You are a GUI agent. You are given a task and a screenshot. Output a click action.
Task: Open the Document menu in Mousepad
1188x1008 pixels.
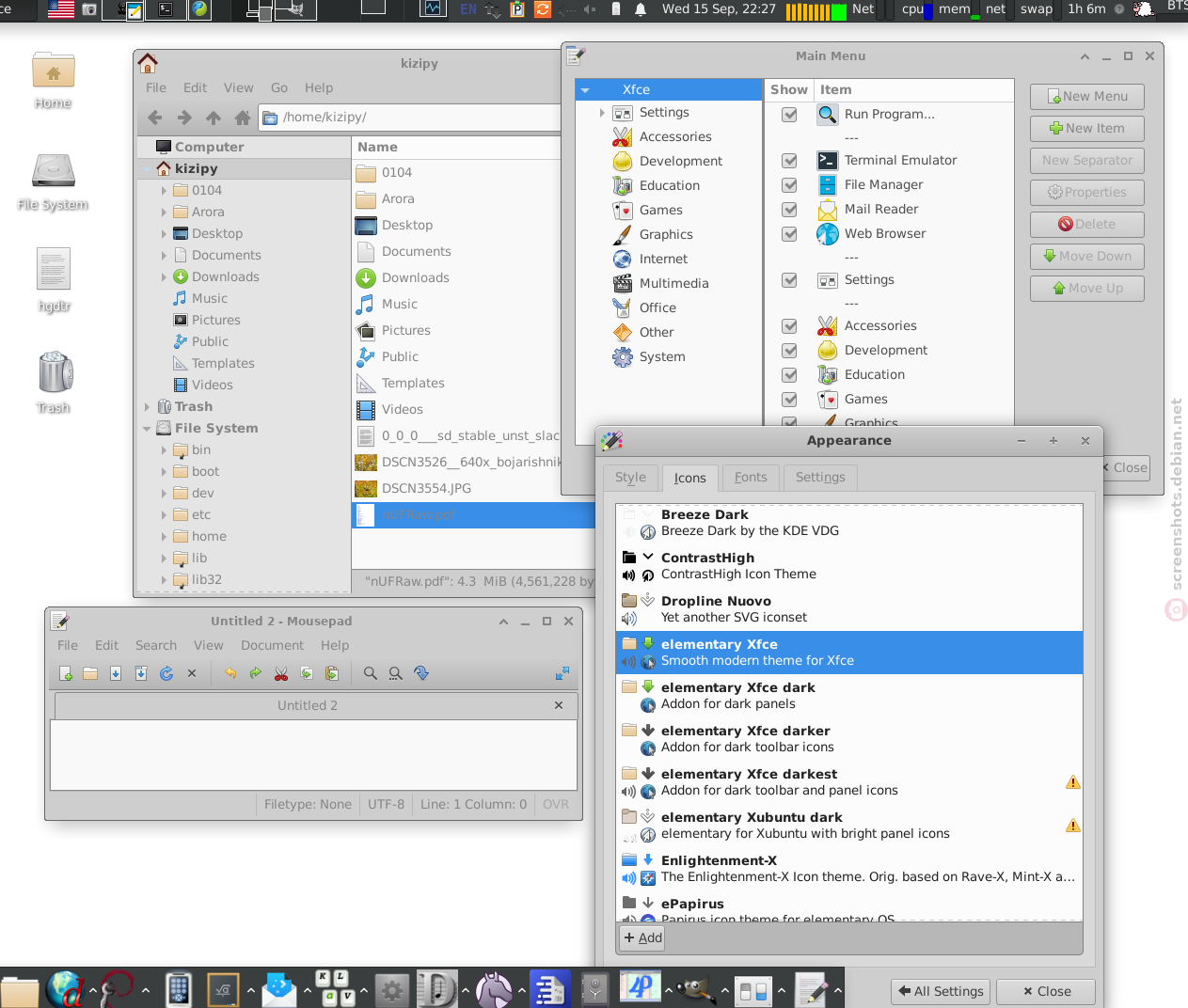pyautogui.click(x=272, y=646)
